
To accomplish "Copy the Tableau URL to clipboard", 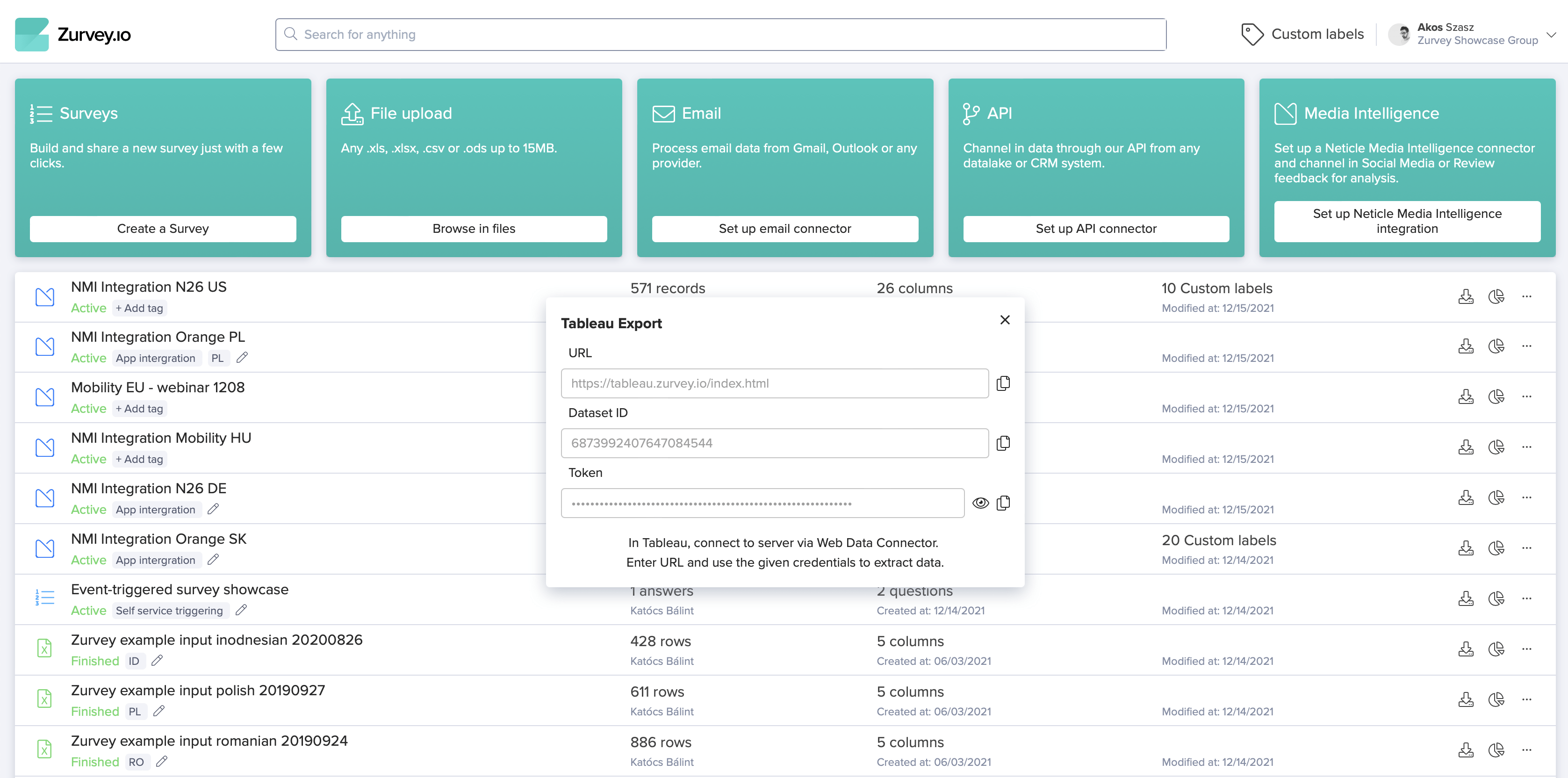I will 1003,383.
